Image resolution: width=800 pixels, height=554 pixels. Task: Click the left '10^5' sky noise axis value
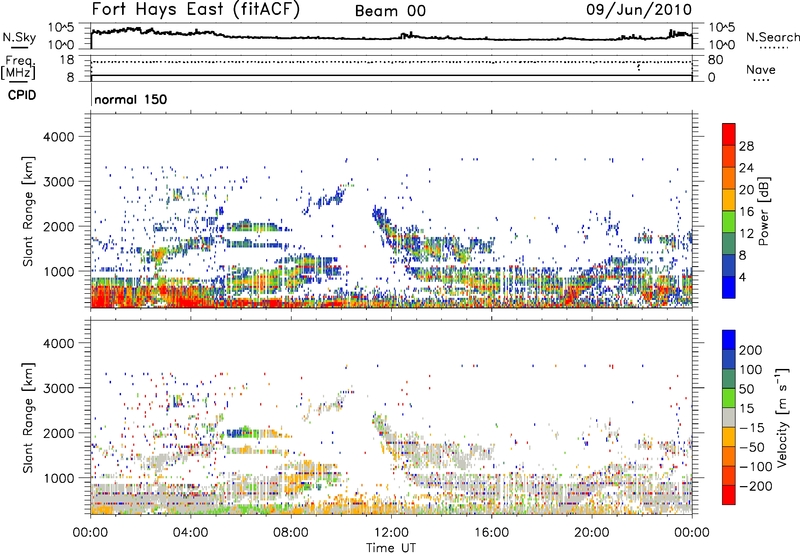click(x=61, y=28)
